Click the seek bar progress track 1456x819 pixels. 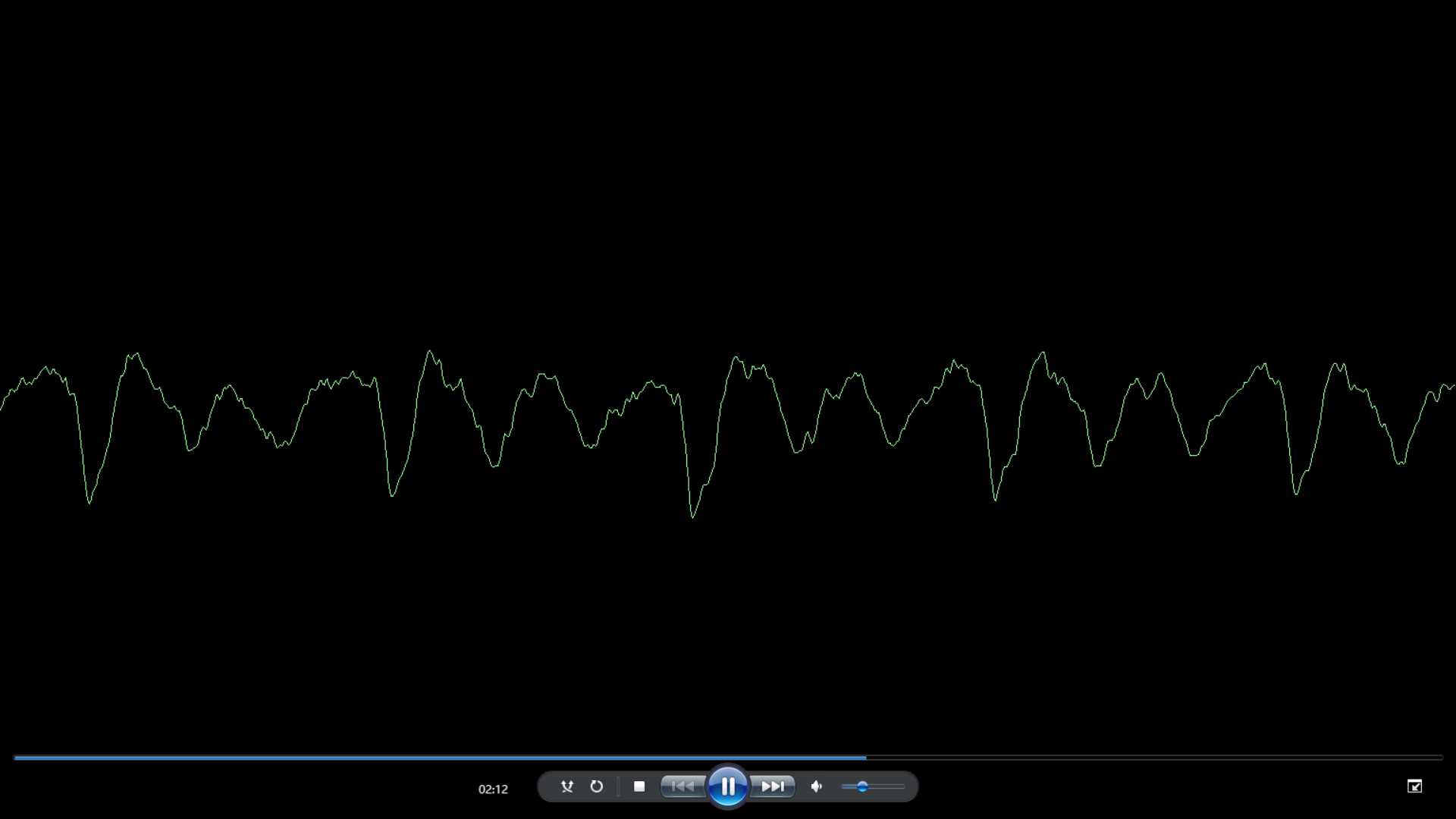click(x=728, y=757)
